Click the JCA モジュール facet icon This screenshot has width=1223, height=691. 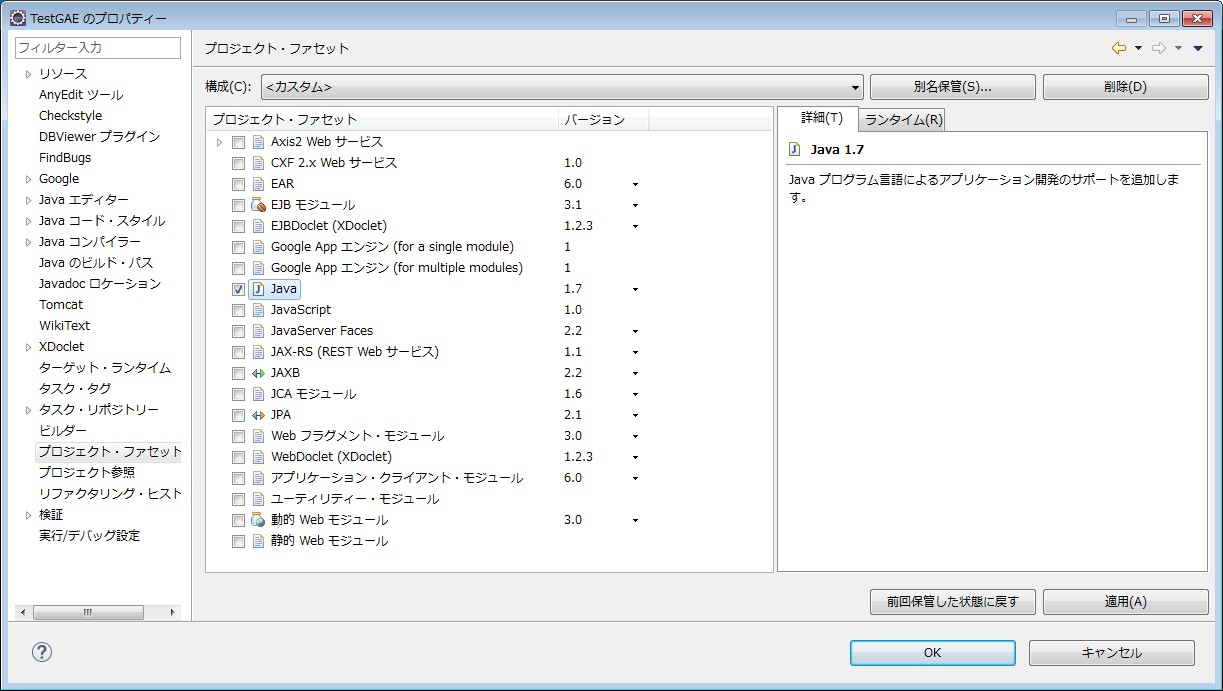[x=258, y=394]
